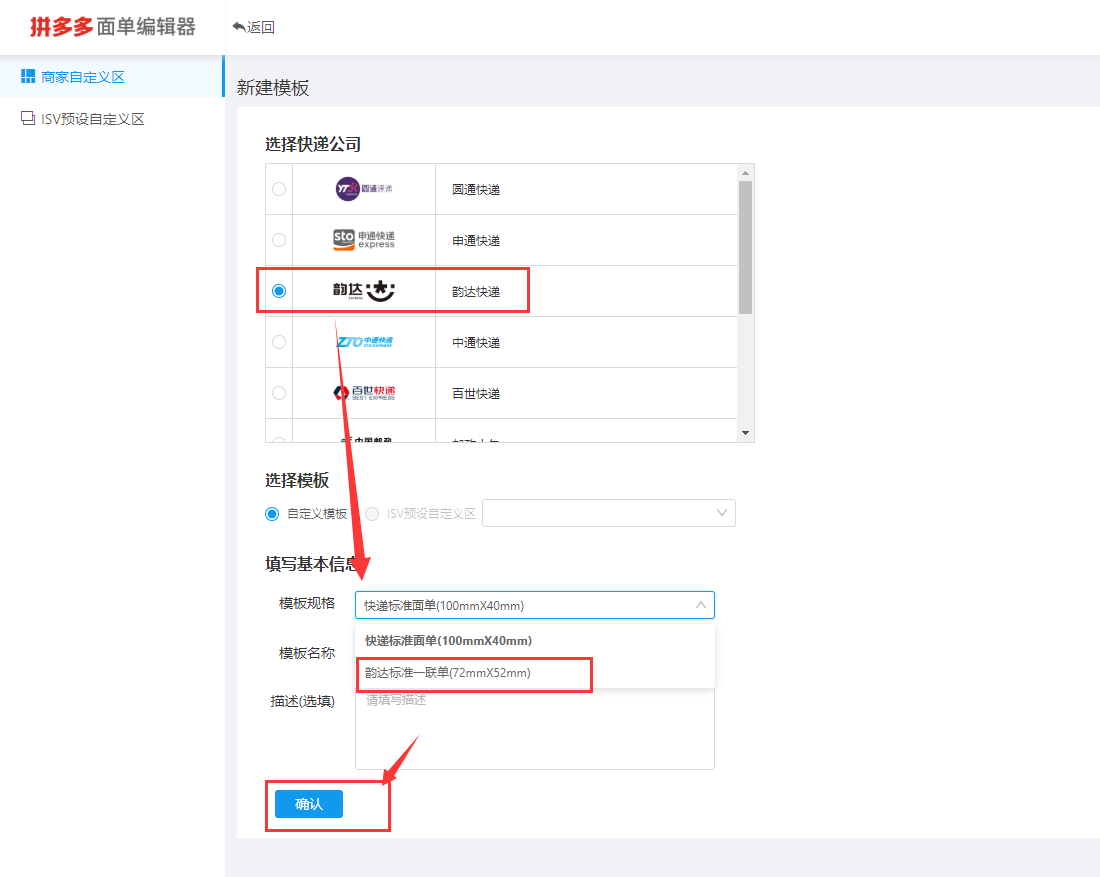Viewport: 1100px width, 877px height.
Task: Select the 韵达快递 radio button
Action: 279,290
